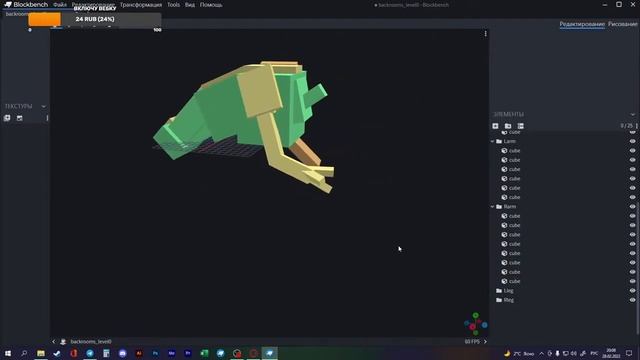This screenshot has height=360, width=640.
Task: Click the system tray volume icon
Action: [x=573, y=353]
